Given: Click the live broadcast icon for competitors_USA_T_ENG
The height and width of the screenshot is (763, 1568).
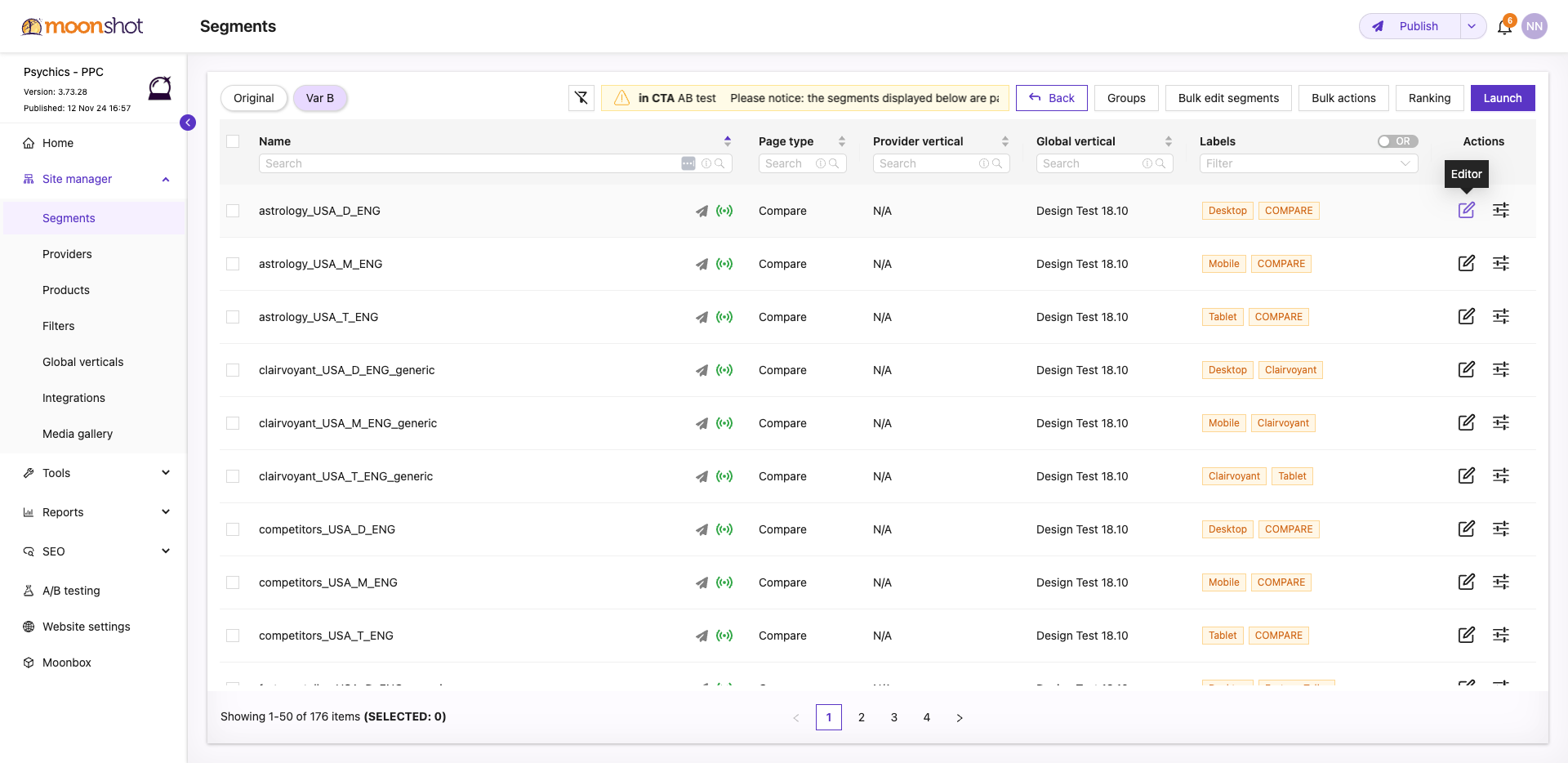Looking at the screenshot, I should pos(724,636).
